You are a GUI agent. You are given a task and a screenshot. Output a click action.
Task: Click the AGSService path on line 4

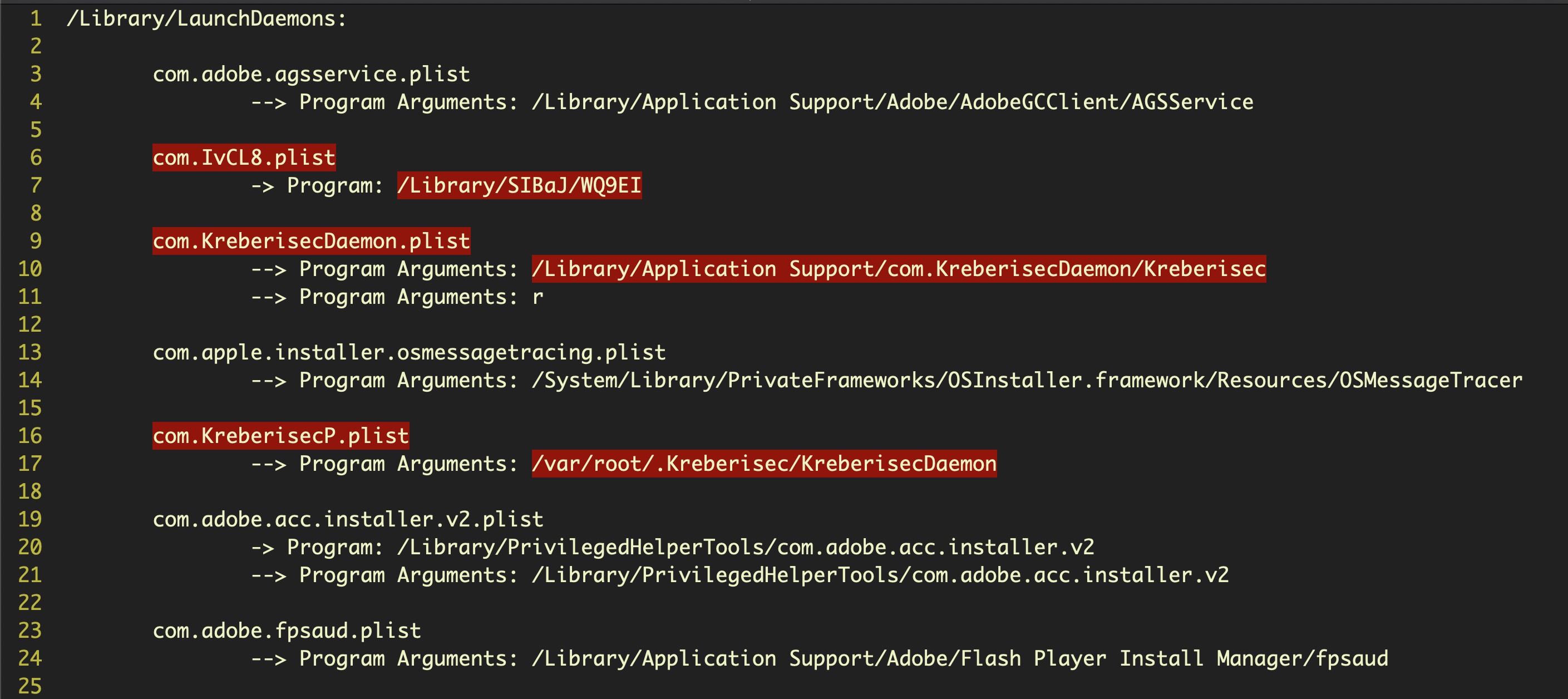tap(893, 102)
